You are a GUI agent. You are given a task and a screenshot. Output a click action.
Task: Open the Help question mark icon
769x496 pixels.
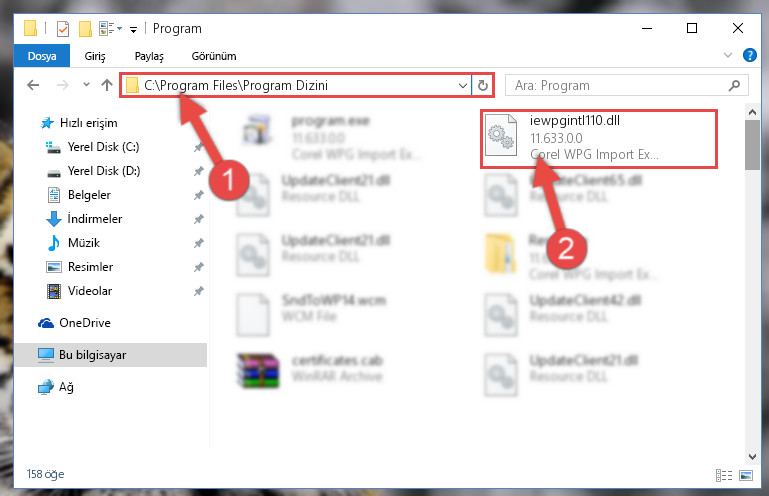point(749,55)
